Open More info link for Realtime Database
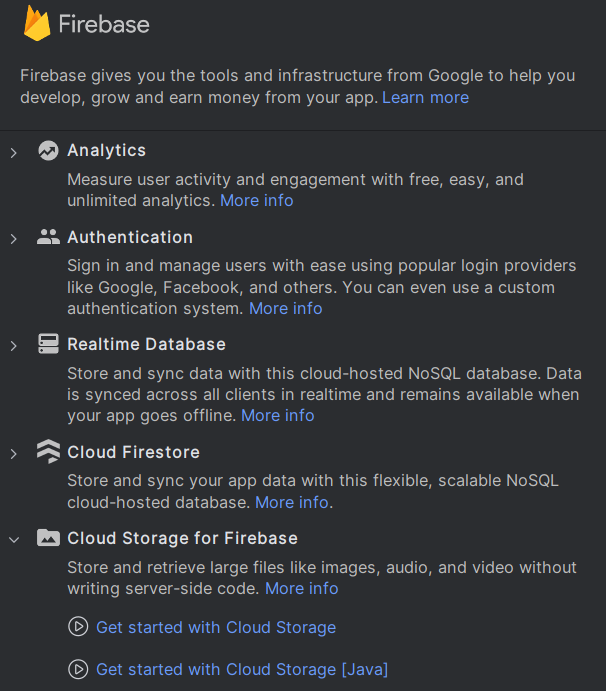This screenshot has width=606, height=691. 278,416
